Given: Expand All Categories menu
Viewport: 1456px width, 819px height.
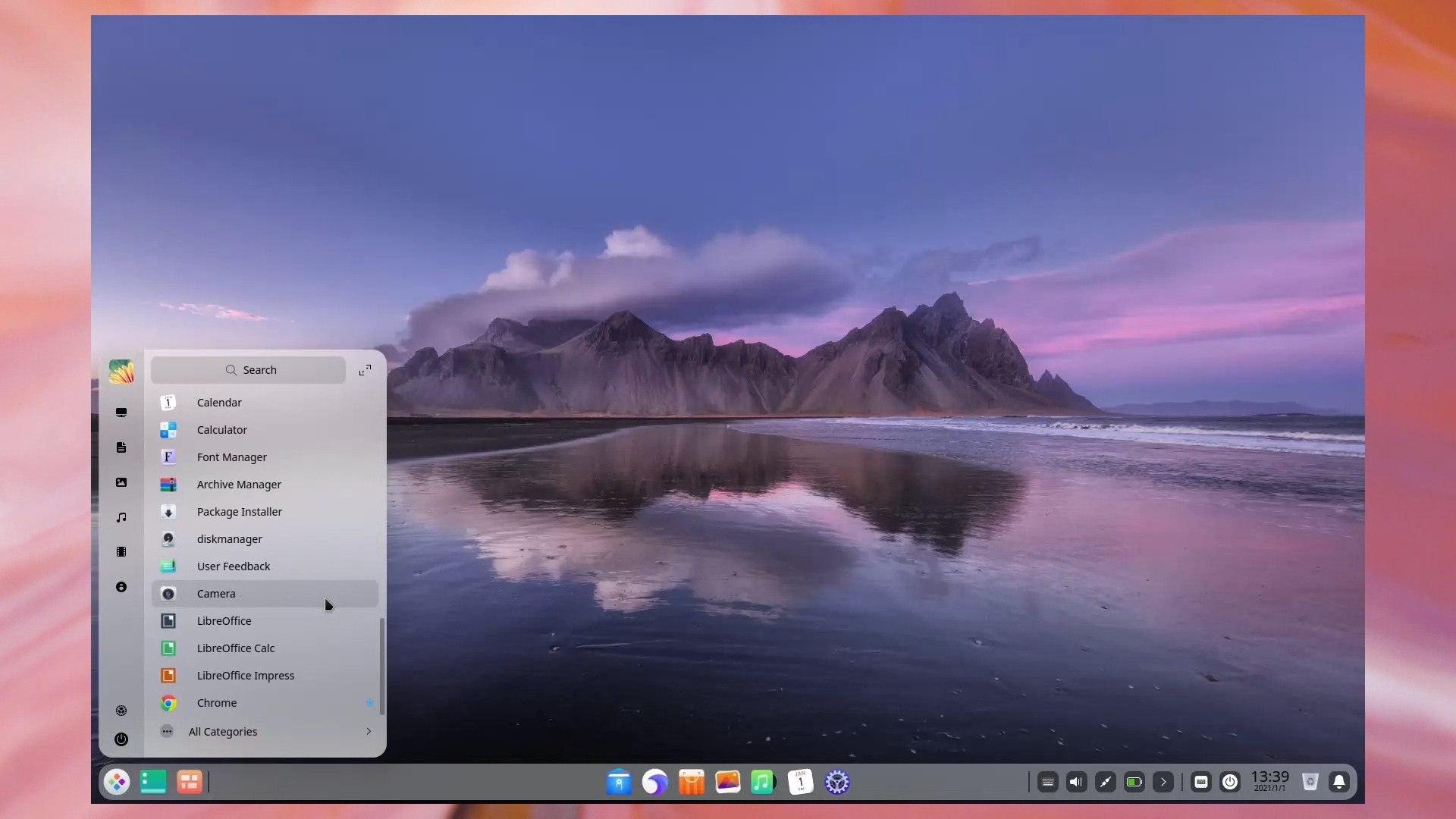Looking at the screenshot, I should click(370, 731).
